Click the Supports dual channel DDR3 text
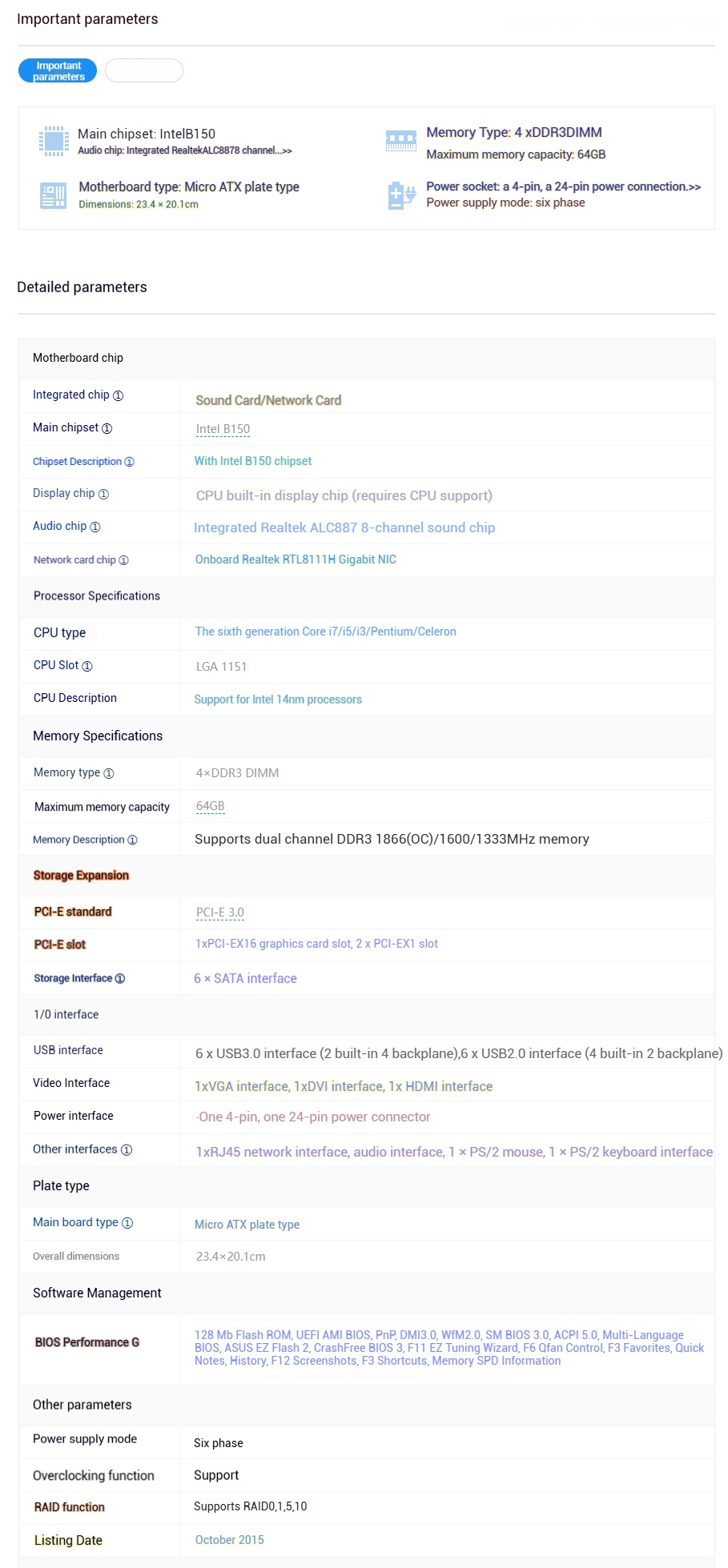The image size is (728, 1568). point(392,839)
